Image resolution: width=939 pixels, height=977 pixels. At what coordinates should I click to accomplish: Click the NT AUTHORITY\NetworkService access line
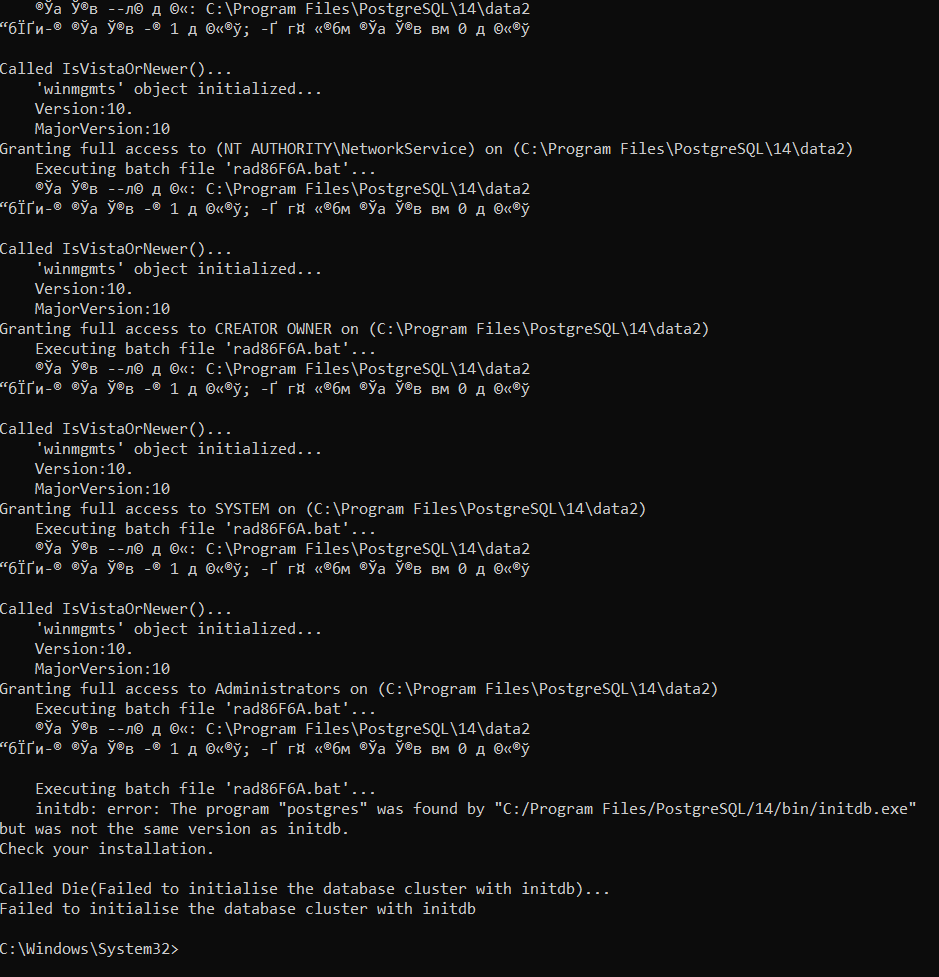tap(426, 149)
